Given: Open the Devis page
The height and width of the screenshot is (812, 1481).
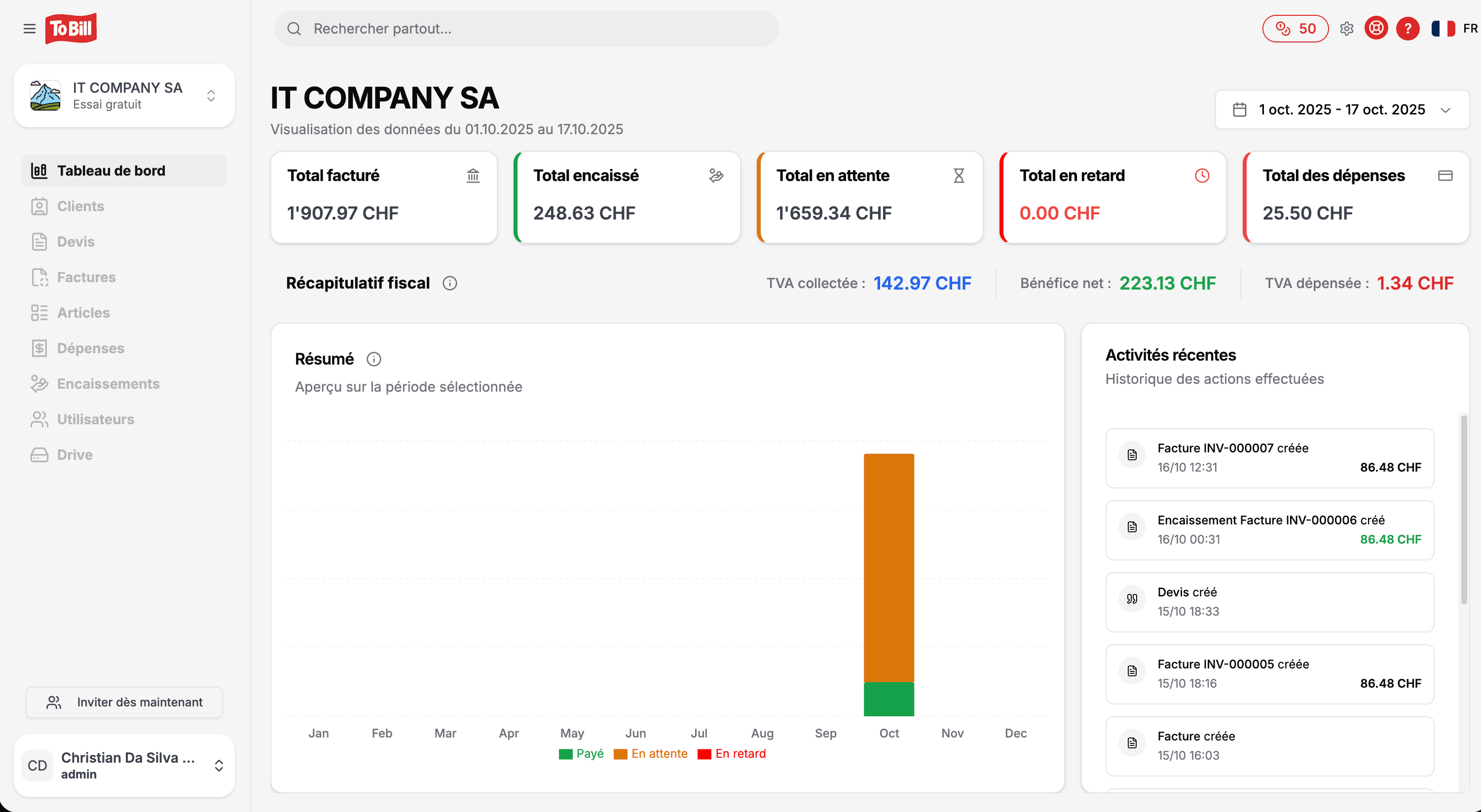Looking at the screenshot, I should point(75,242).
